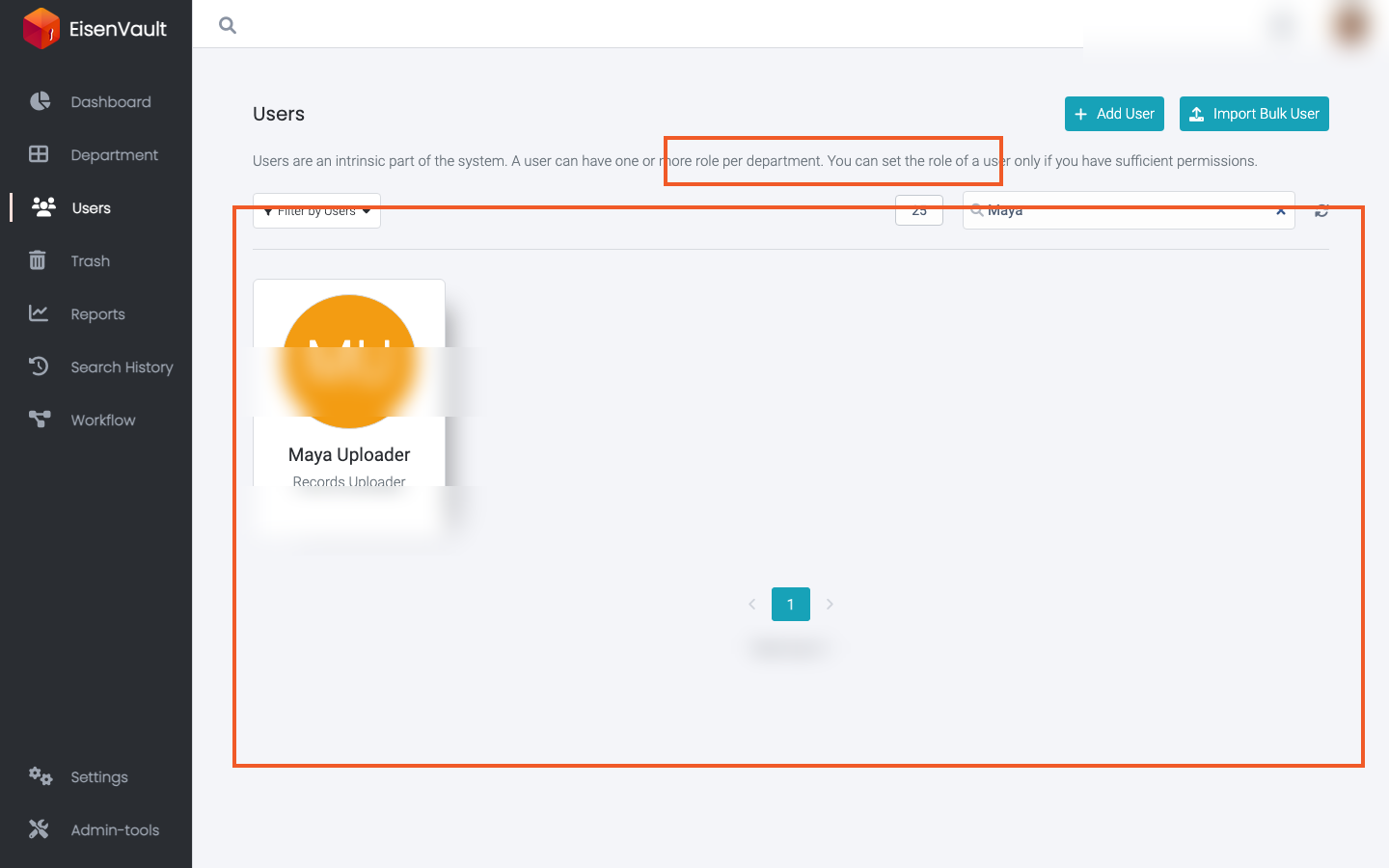The width and height of the screenshot is (1389, 868).
Task: Go to Dashboard page
Action: [111, 102]
